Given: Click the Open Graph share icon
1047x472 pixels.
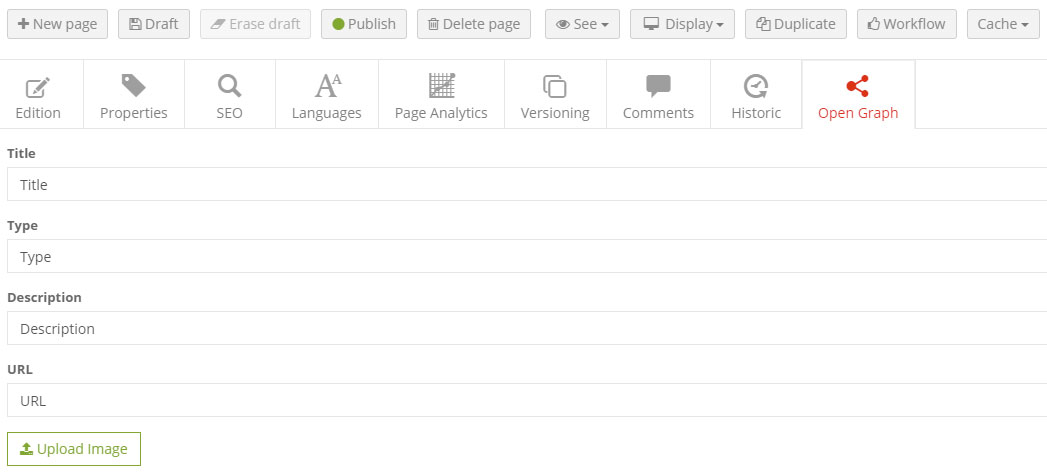Looking at the screenshot, I should pos(858,86).
